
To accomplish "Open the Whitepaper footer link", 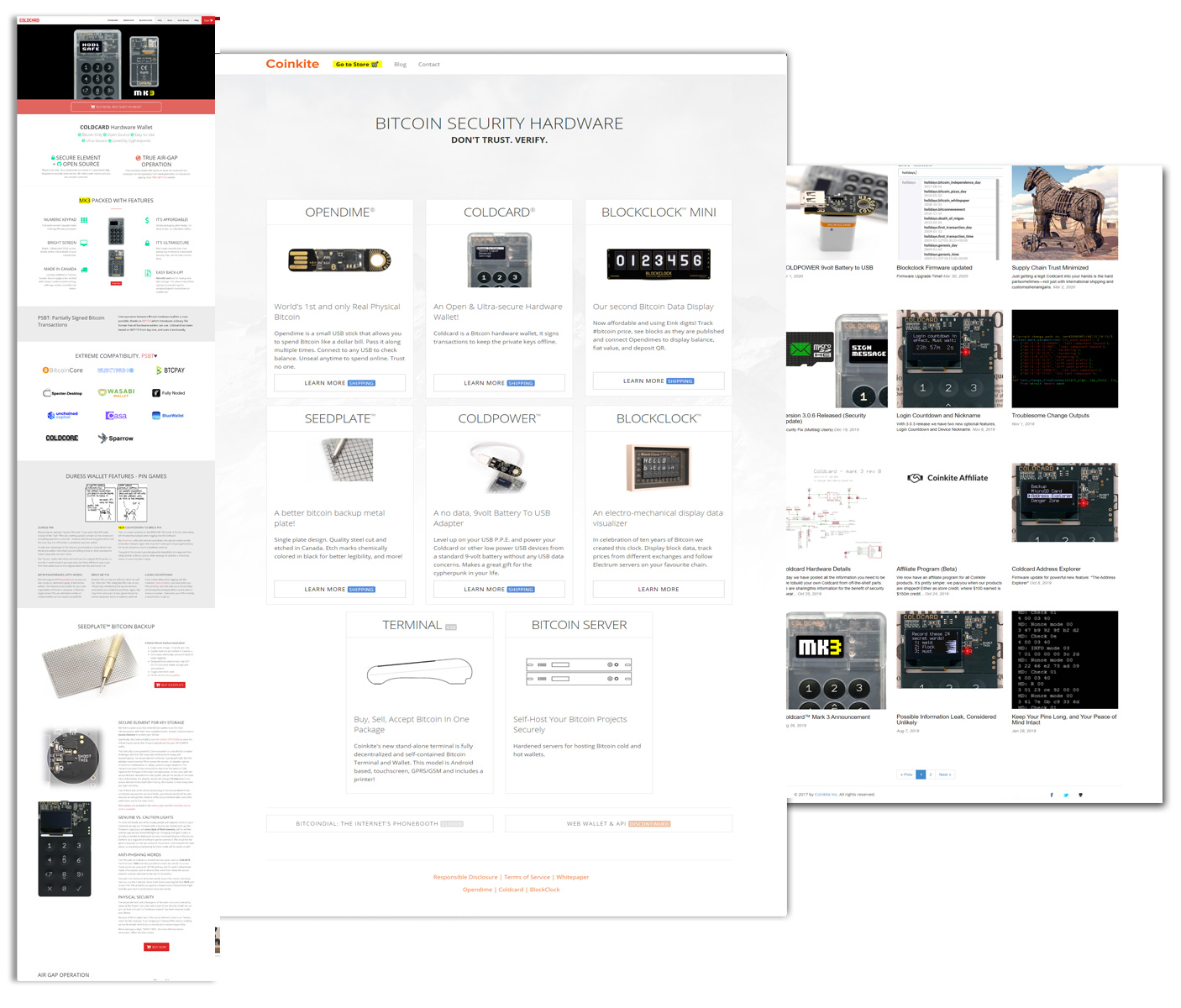I will coord(573,877).
